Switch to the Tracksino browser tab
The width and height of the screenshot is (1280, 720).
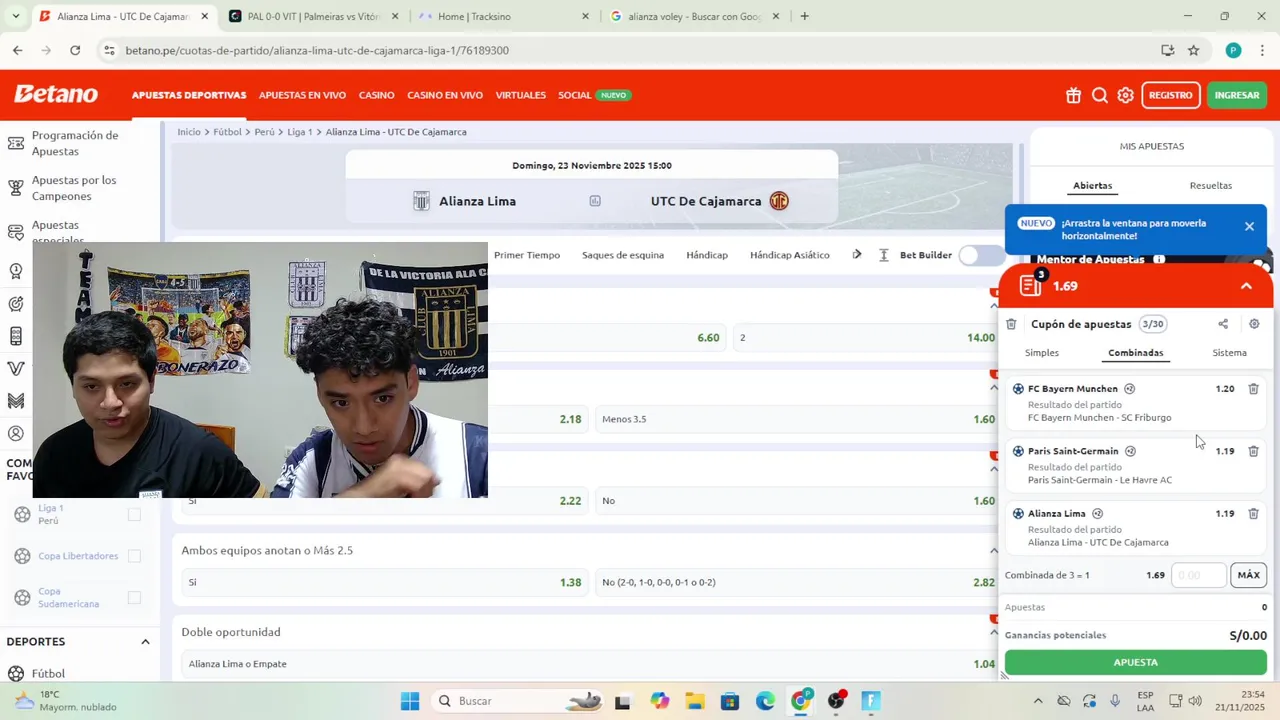pos(505,16)
